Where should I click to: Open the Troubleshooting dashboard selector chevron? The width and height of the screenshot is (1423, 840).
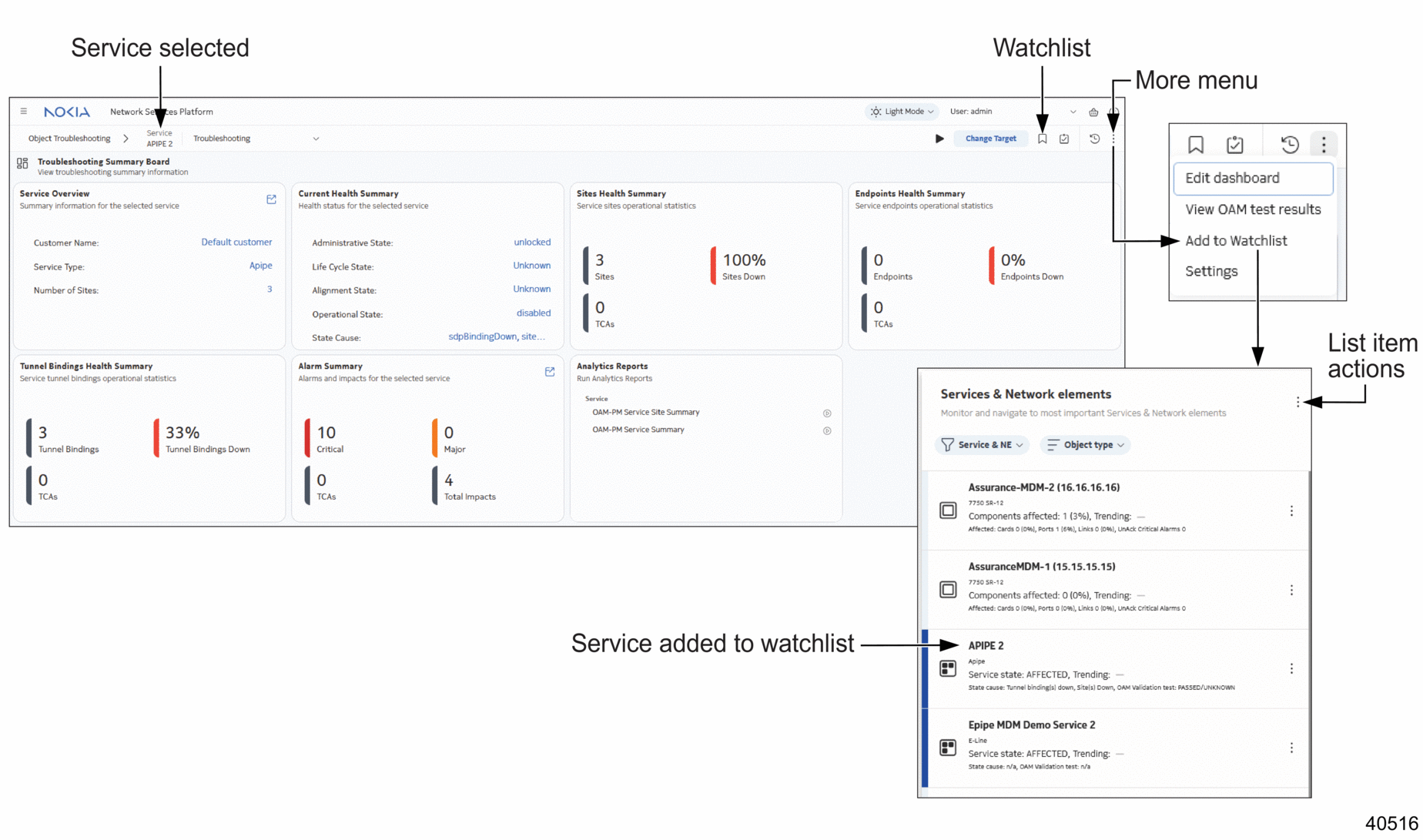coord(316,139)
